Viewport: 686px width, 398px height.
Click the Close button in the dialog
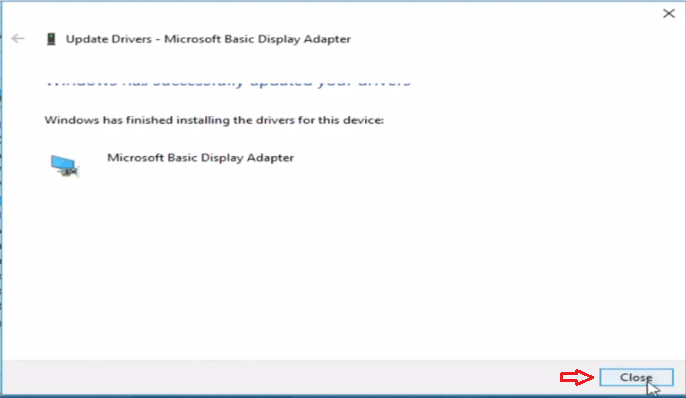coord(636,377)
